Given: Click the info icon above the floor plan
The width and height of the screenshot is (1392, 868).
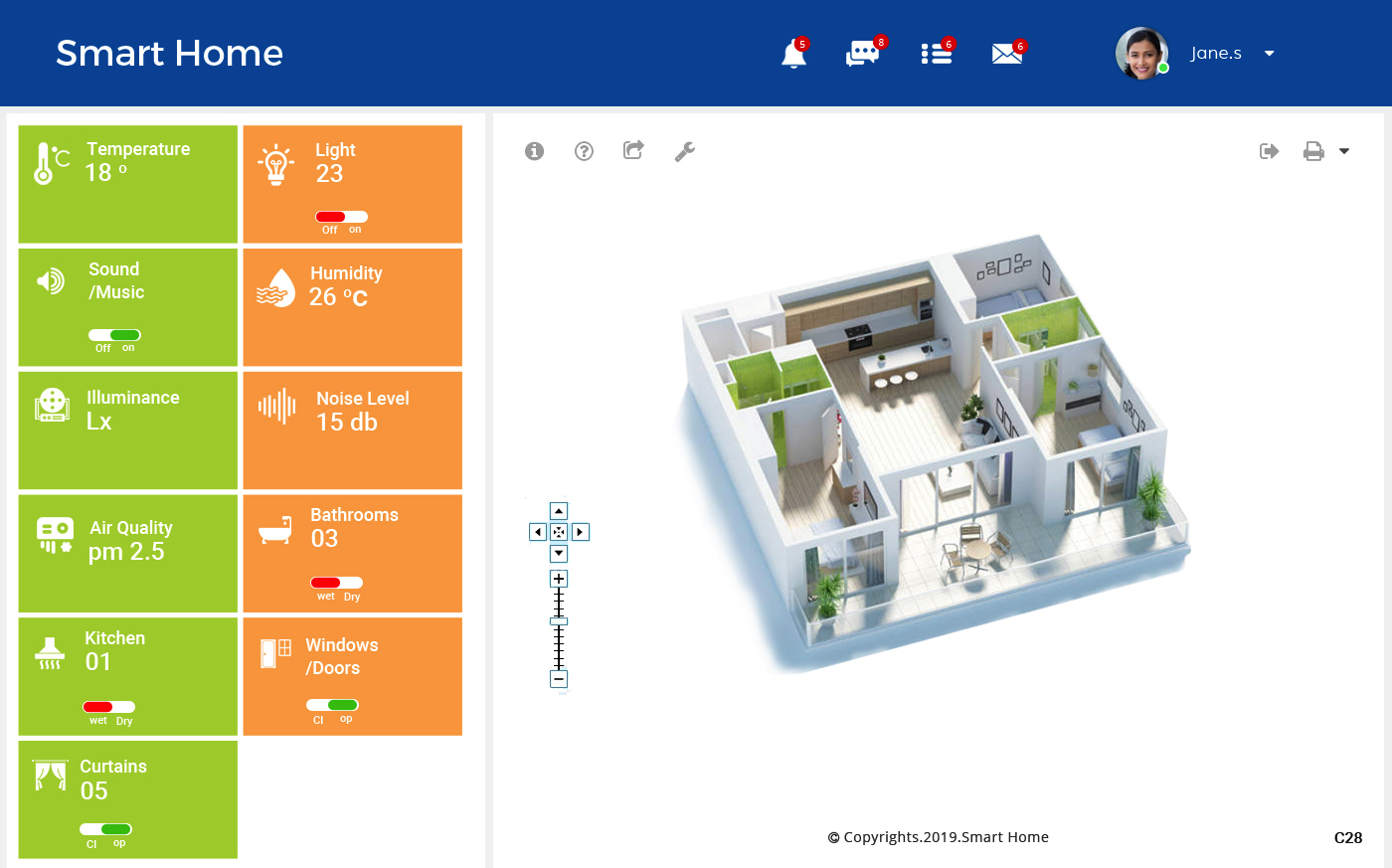Looking at the screenshot, I should pos(534,151).
